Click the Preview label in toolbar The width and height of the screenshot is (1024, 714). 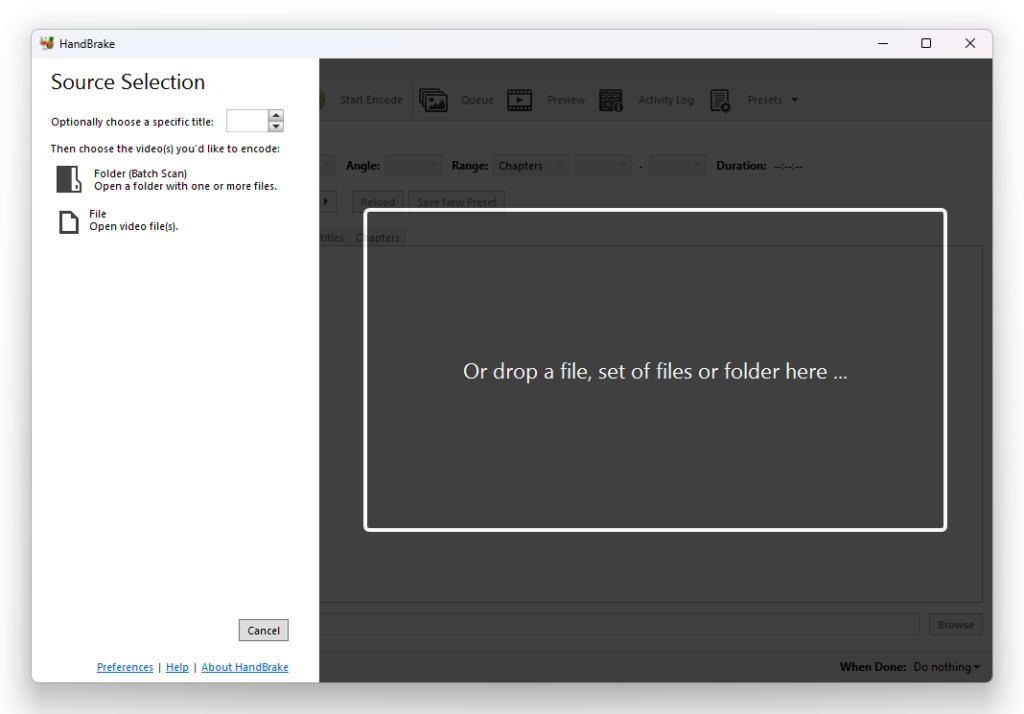(x=566, y=100)
